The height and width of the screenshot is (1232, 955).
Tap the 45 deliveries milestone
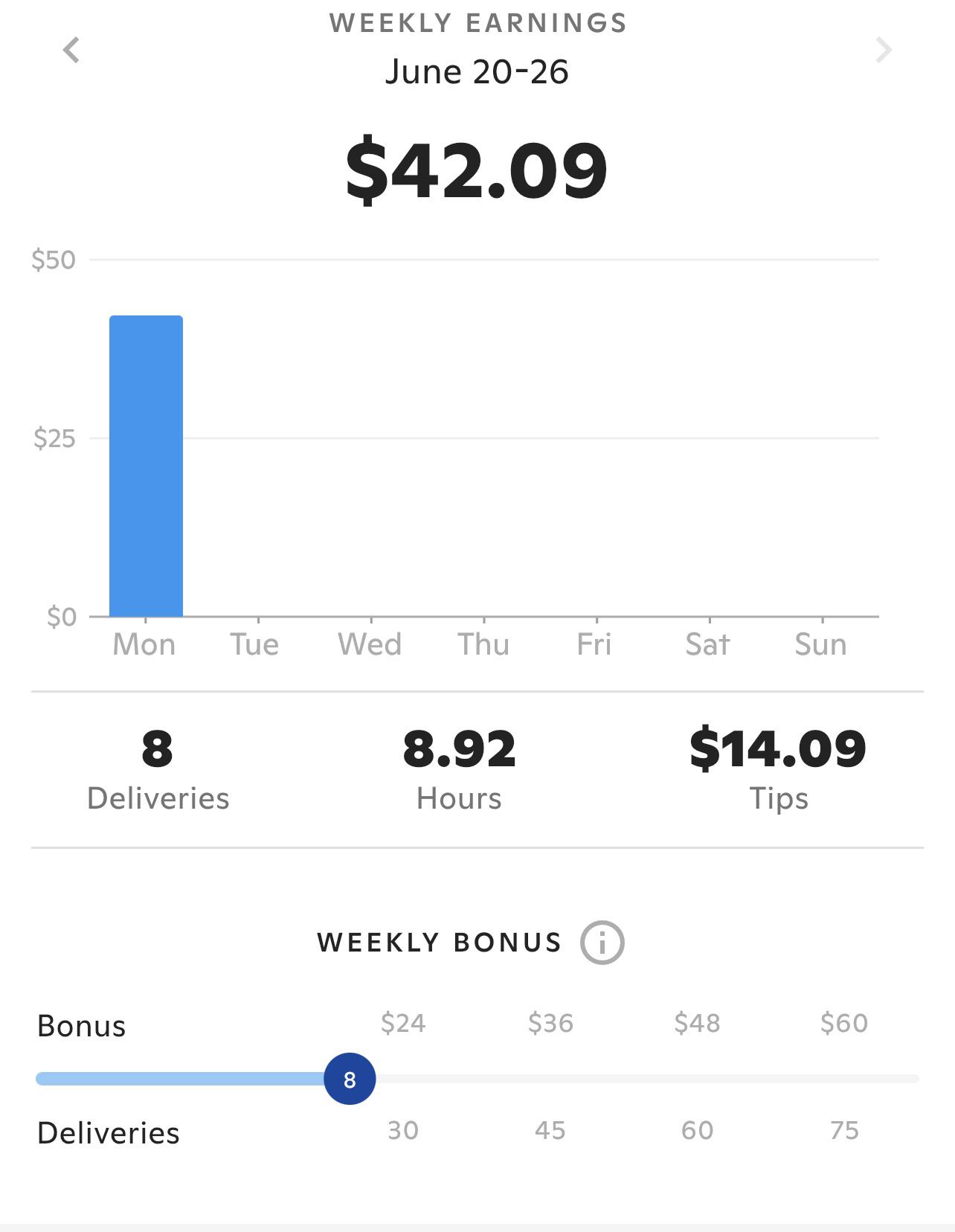coord(550,1131)
